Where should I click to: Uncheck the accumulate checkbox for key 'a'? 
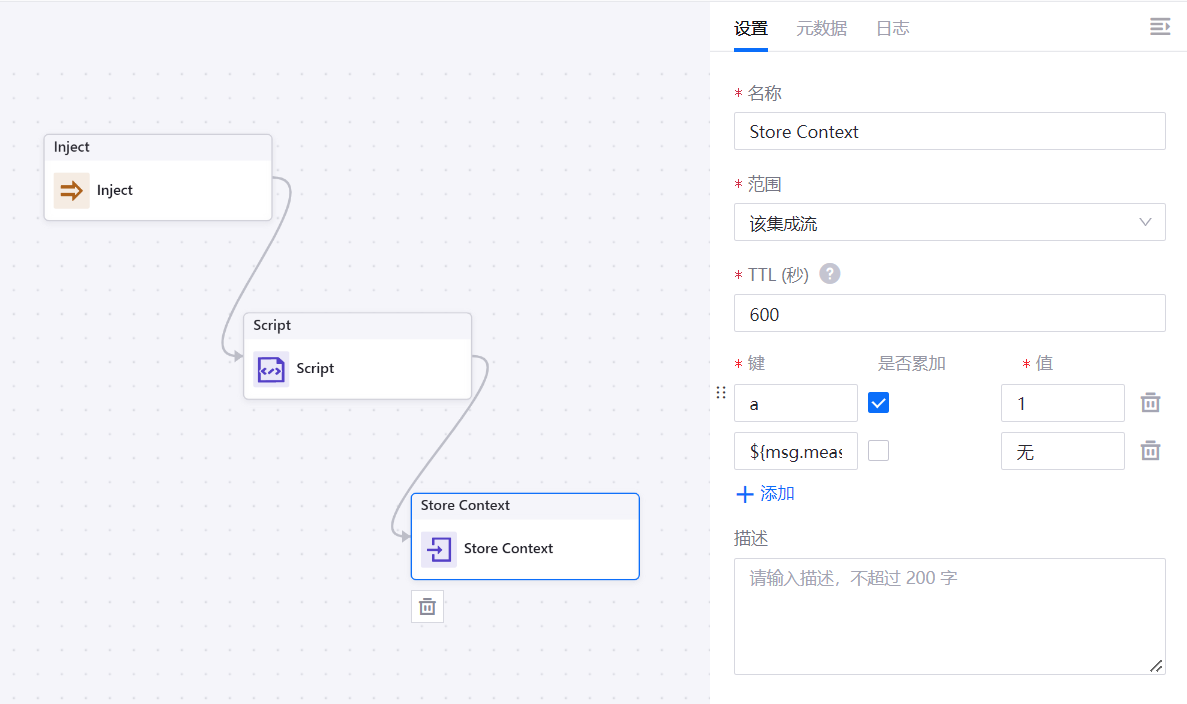[878, 403]
